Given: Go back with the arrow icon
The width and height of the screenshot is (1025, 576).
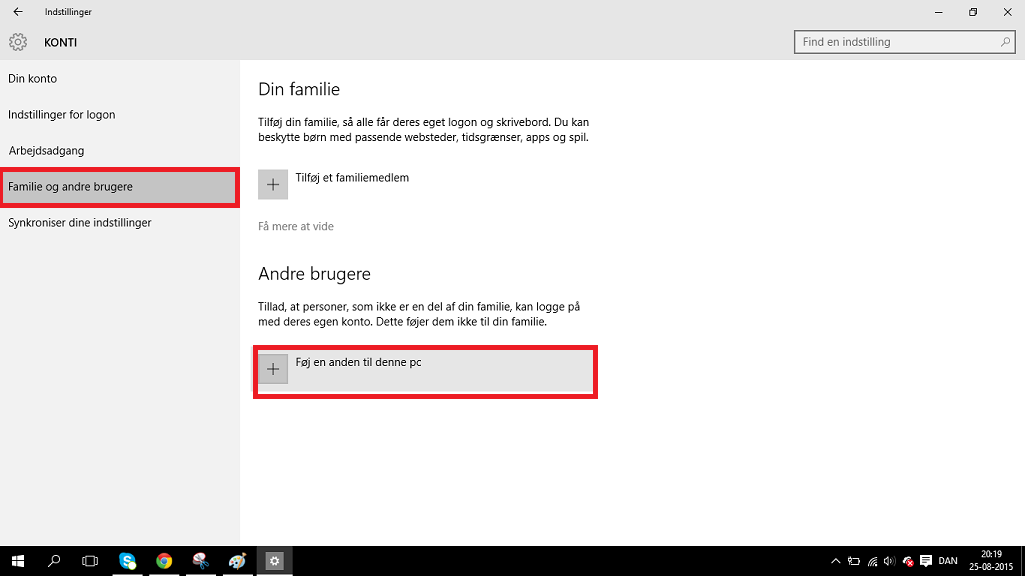Looking at the screenshot, I should 18,12.
